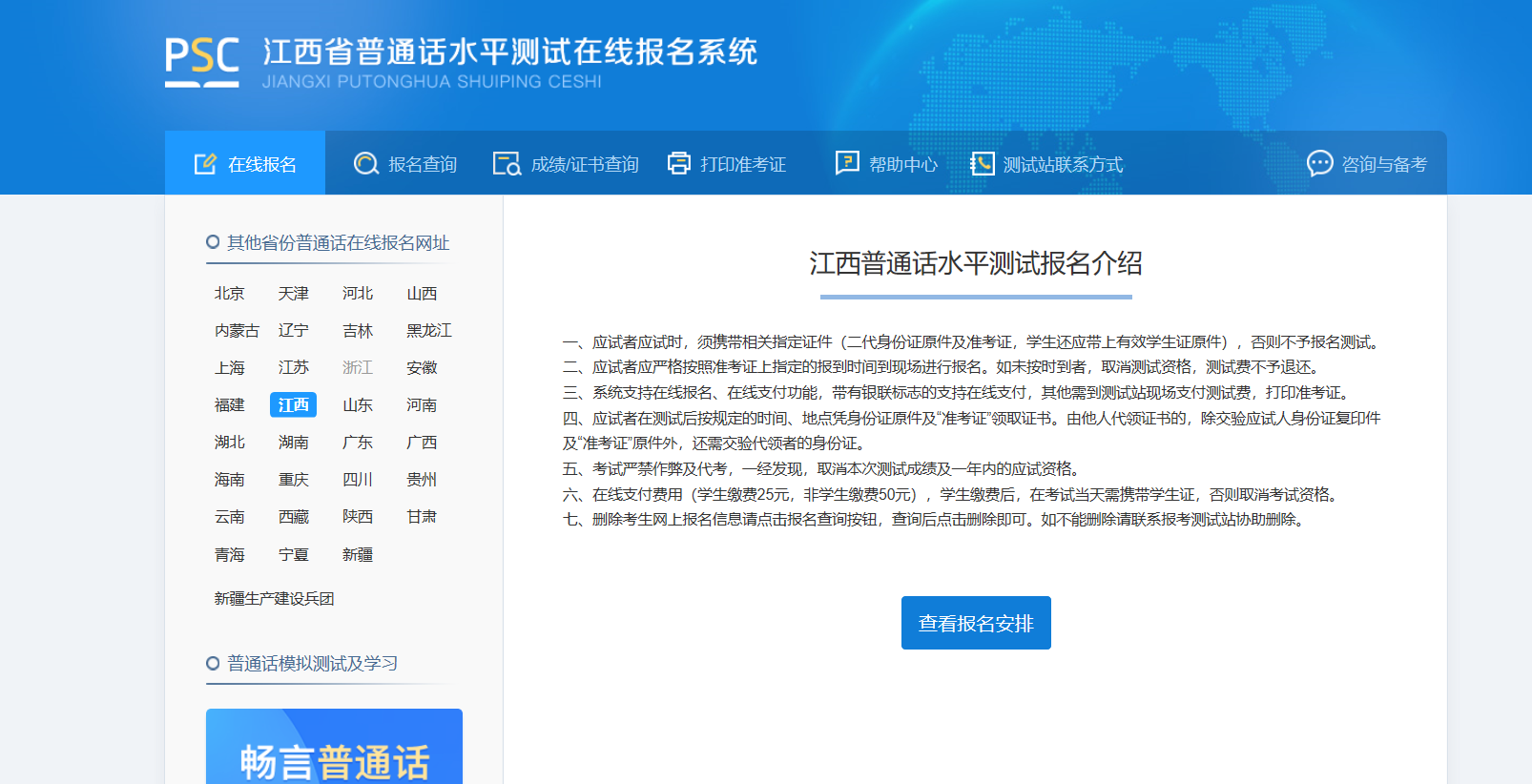The width and height of the screenshot is (1532, 784).
Task: Select 青海 province link
Action: click(229, 554)
